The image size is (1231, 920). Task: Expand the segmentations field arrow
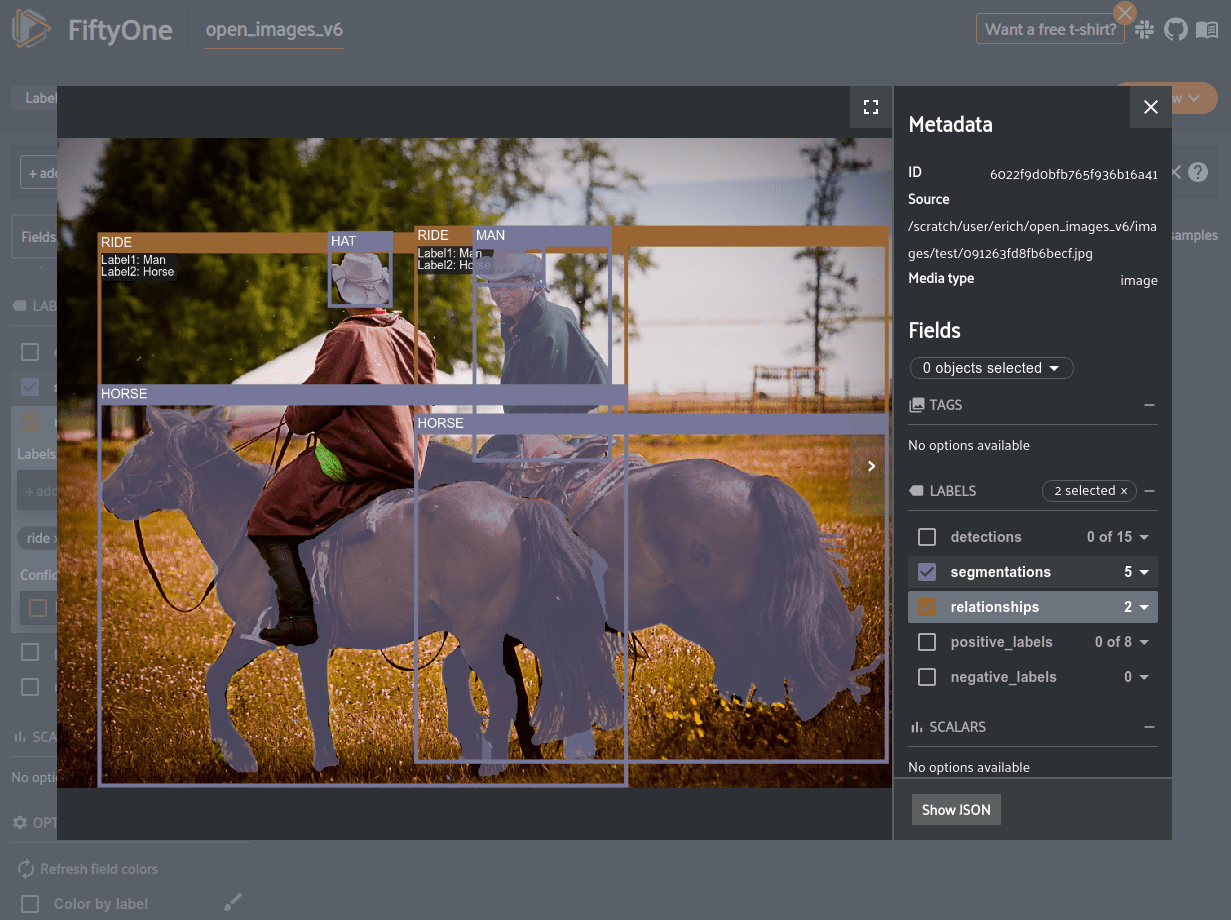point(1144,572)
